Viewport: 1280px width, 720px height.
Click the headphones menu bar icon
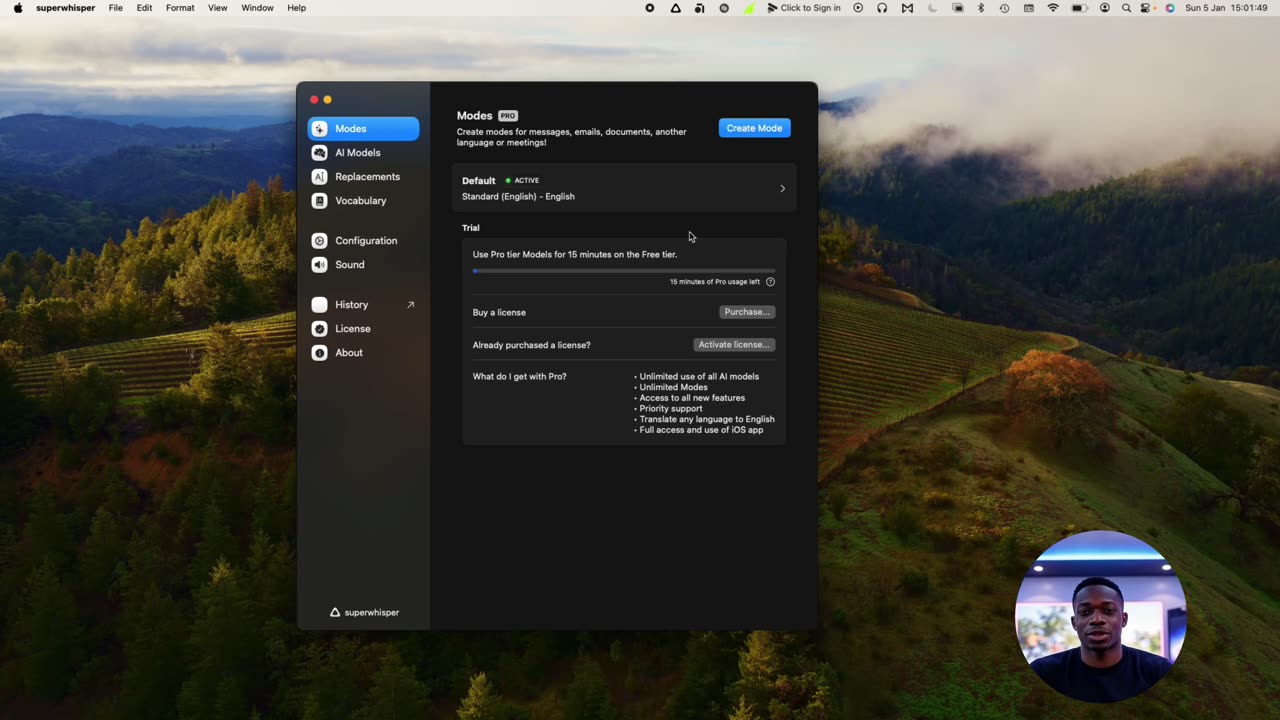click(882, 8)
